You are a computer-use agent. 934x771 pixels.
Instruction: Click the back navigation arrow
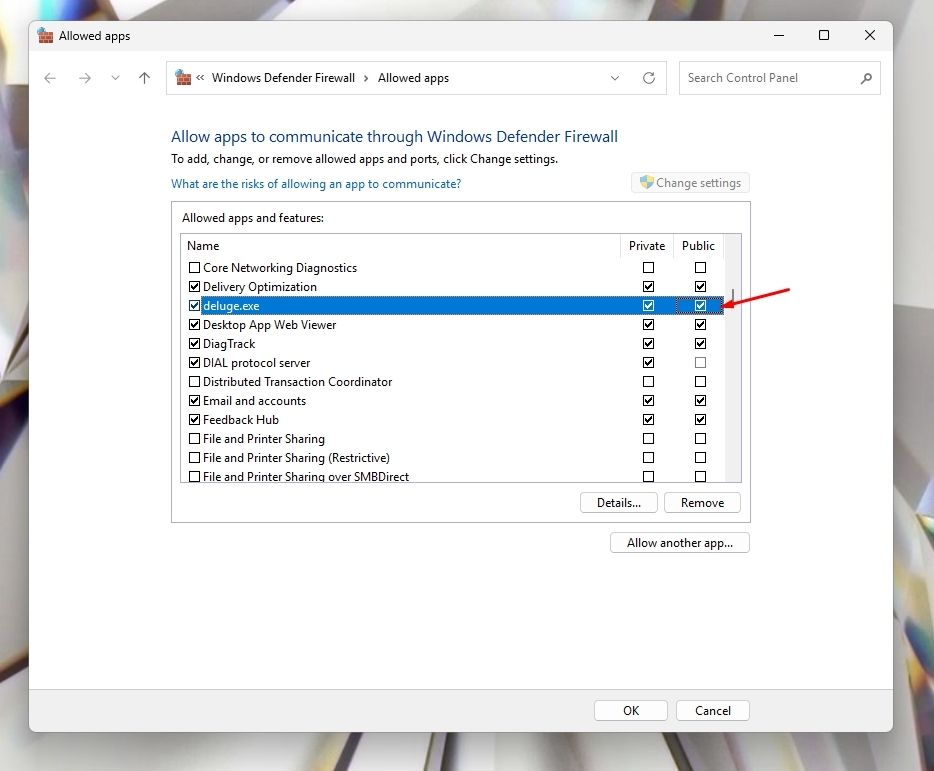pos(50,78)
